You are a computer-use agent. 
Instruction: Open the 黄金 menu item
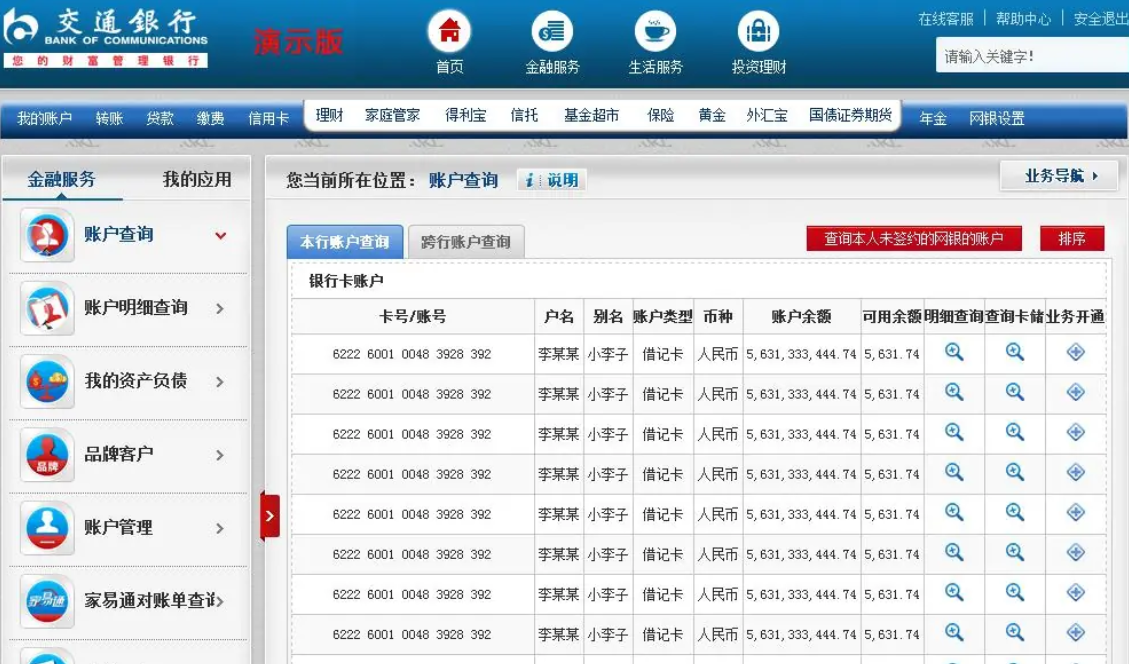click(x=712, y=115)
